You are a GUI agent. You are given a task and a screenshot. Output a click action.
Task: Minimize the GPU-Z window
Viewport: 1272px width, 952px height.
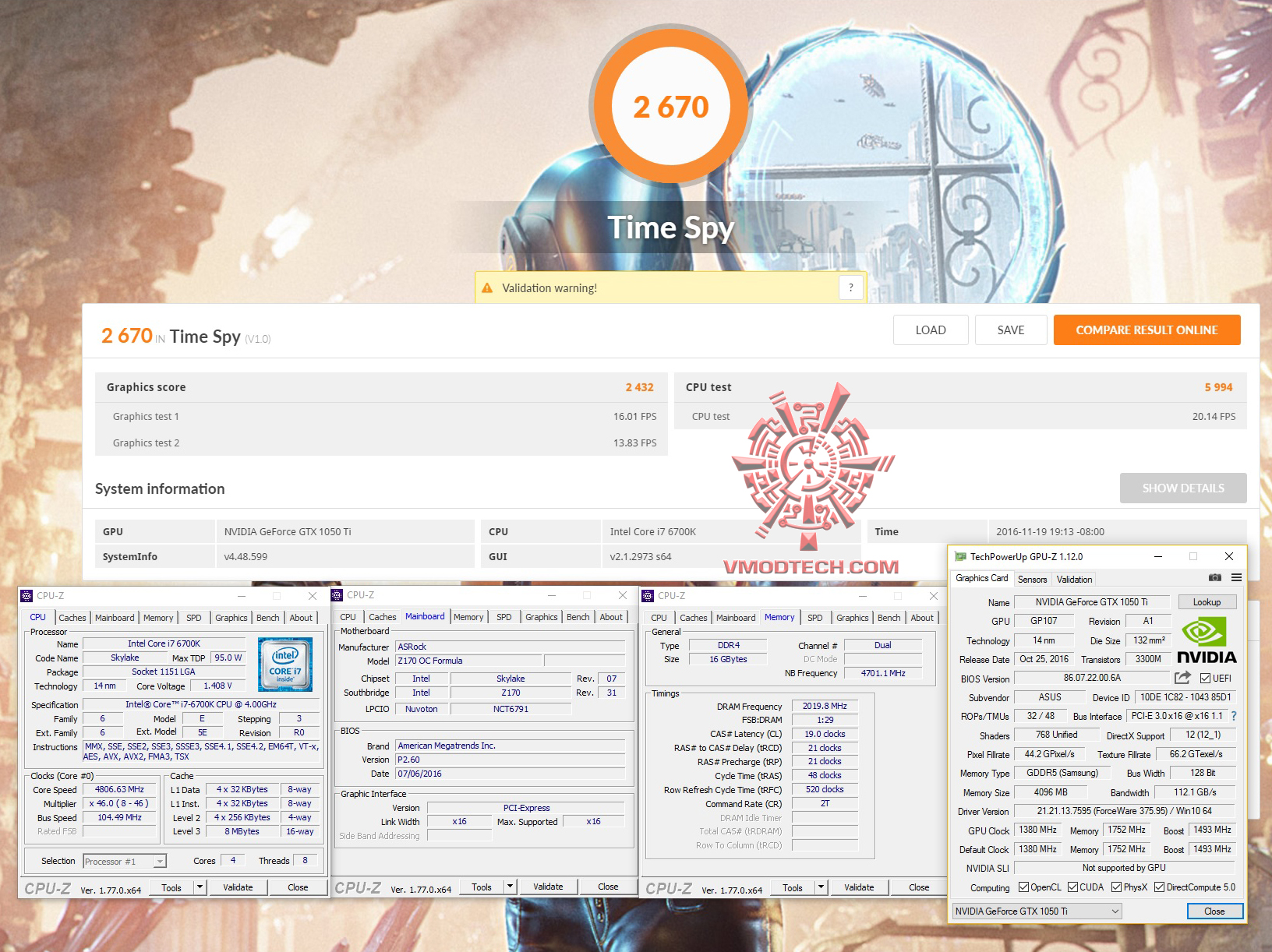(1158, 556)
